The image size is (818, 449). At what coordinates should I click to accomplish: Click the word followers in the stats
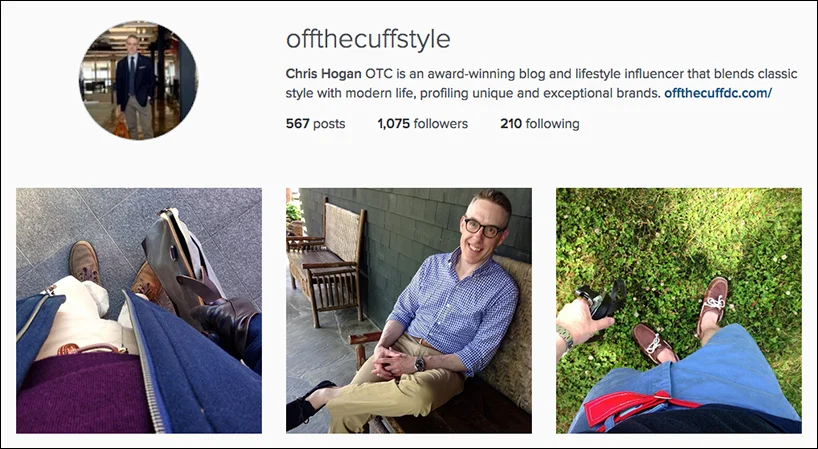point(441,124)
